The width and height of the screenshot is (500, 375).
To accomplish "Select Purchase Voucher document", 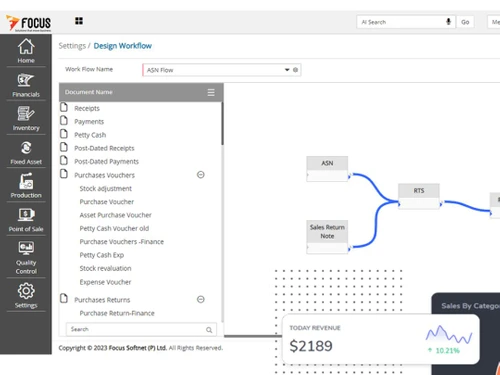I will [x=107, y=202].
